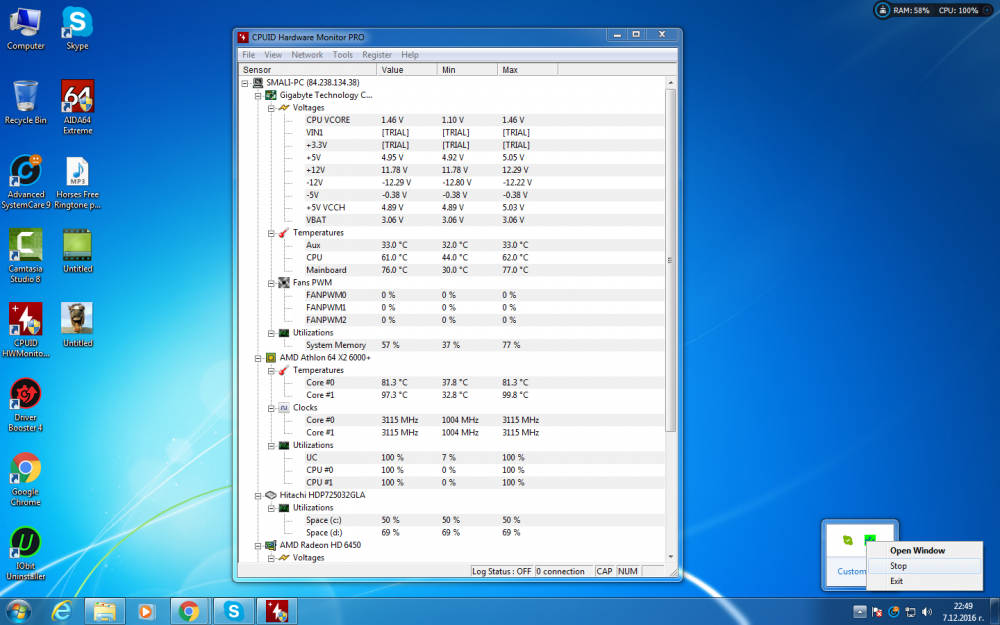The height and width of the screenshot is (625, 1000).
Task: Collapse Voltages section under Gigabyte board
Action: [x=271, y=108]
